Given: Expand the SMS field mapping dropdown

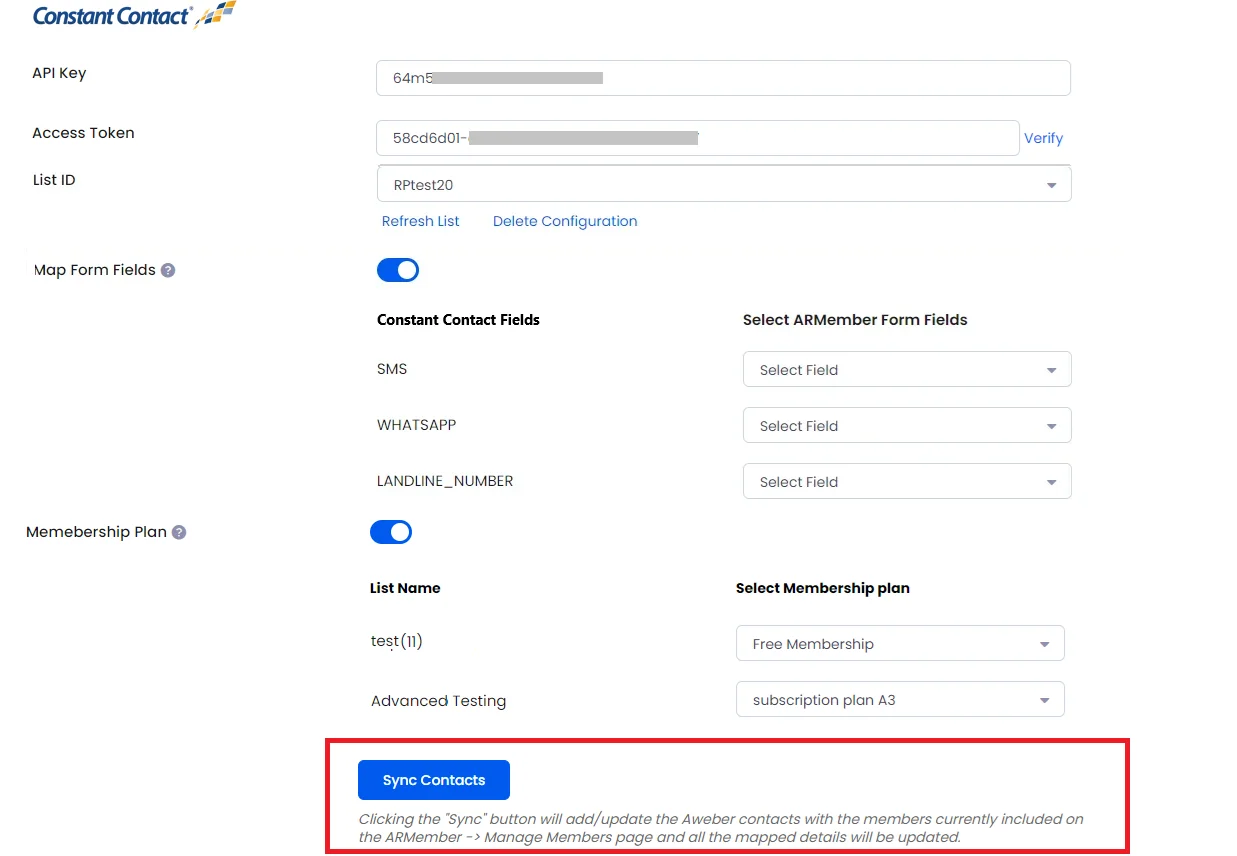Looking at the screenshot, I should tap(907, 370).
